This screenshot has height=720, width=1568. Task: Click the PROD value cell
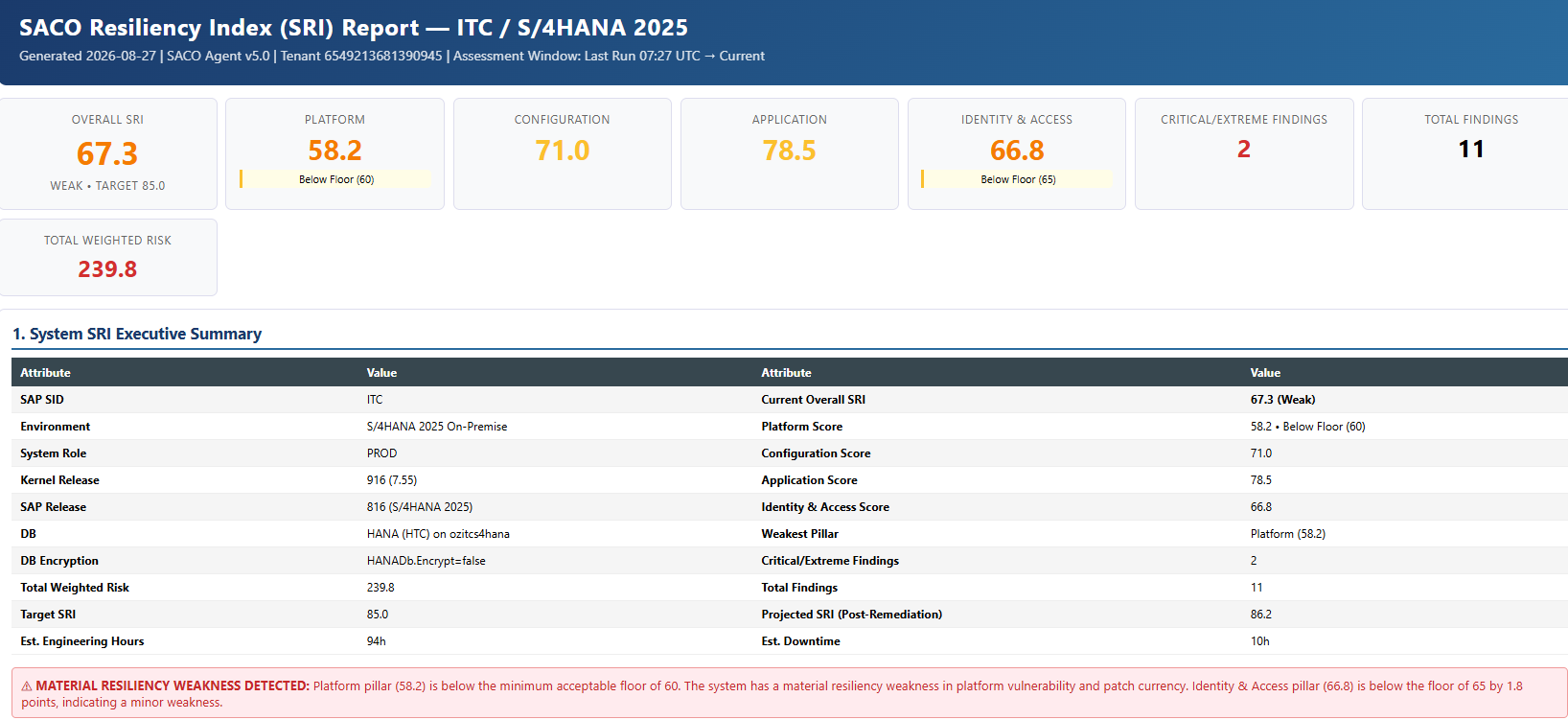tap(381, 453)
